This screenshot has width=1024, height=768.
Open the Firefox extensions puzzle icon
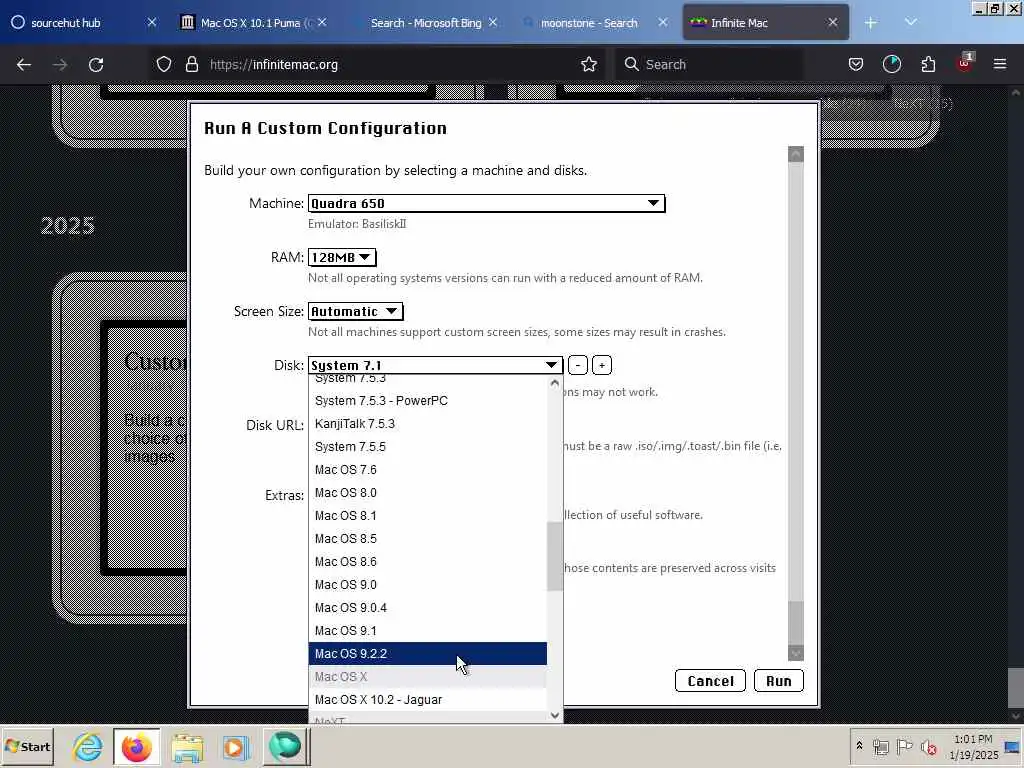pyautogui.click(x=928, y=65)
